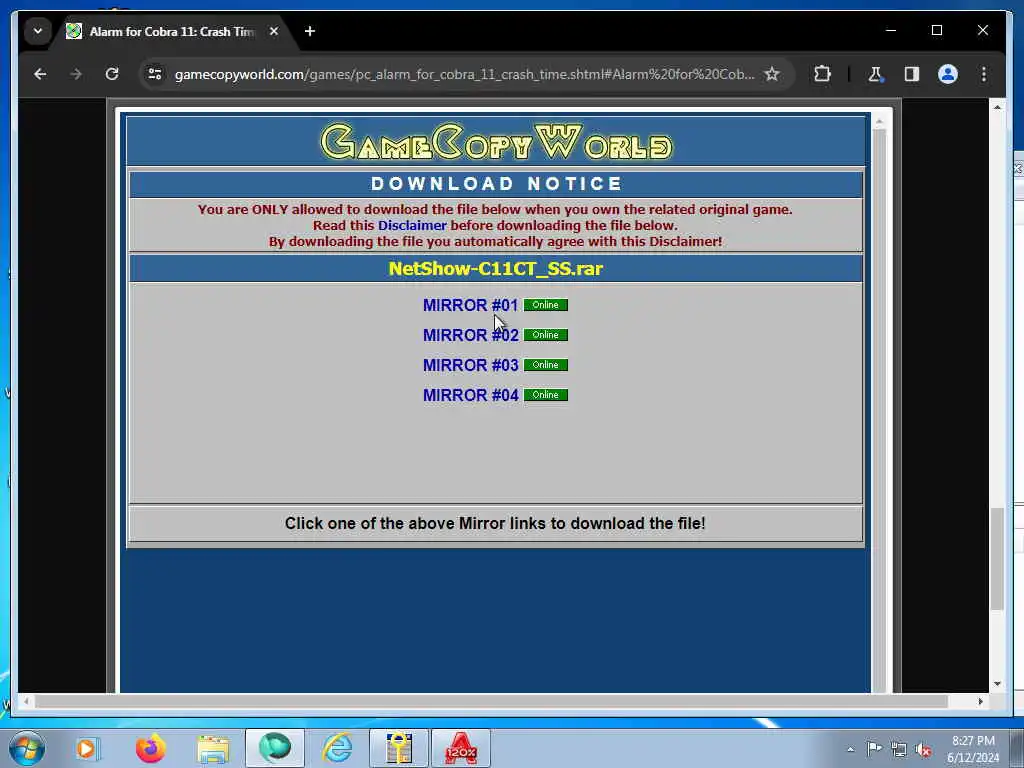Click the active green browser taskbar button
The height and width of the screenshot is (768, 1024).
pos(274,748)
